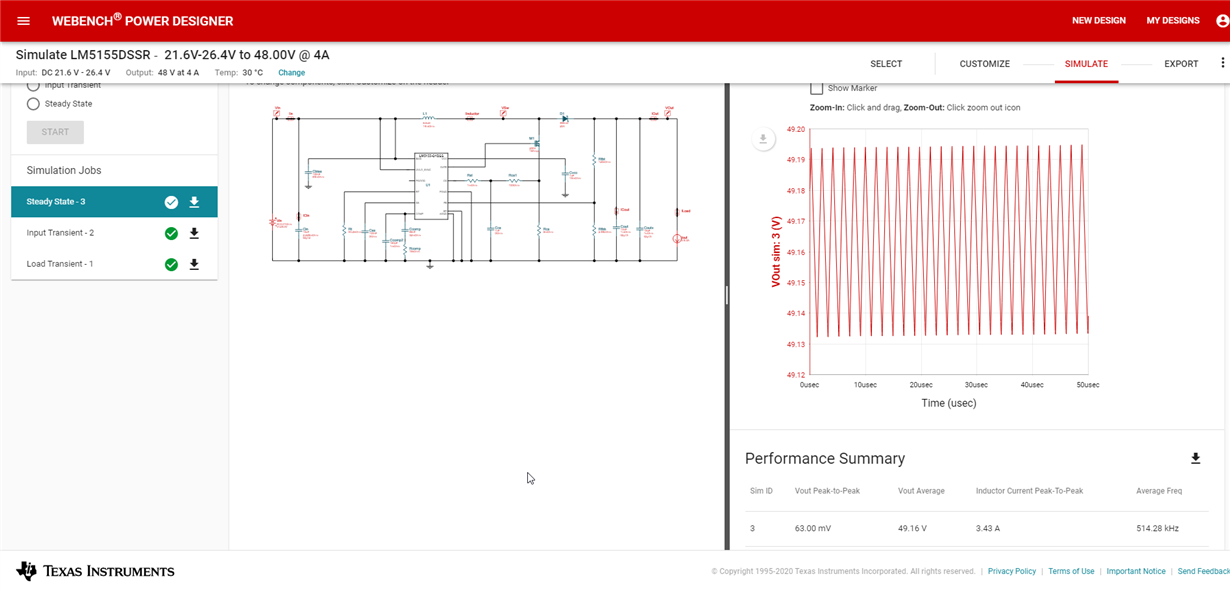This screenshot has width=1230, height=590.
Task: Switch to the SIMULATE tab
Action: [x=1086, y=64]
